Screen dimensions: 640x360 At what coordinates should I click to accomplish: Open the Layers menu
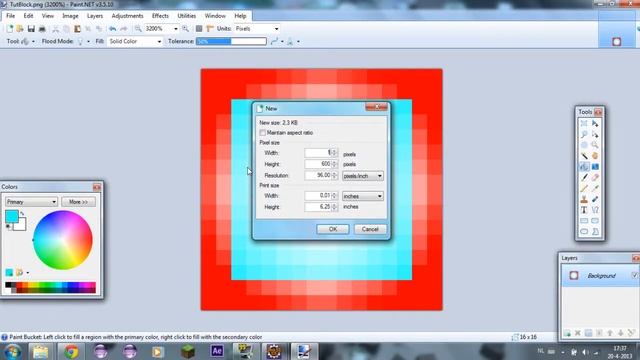tap(95, 16)
